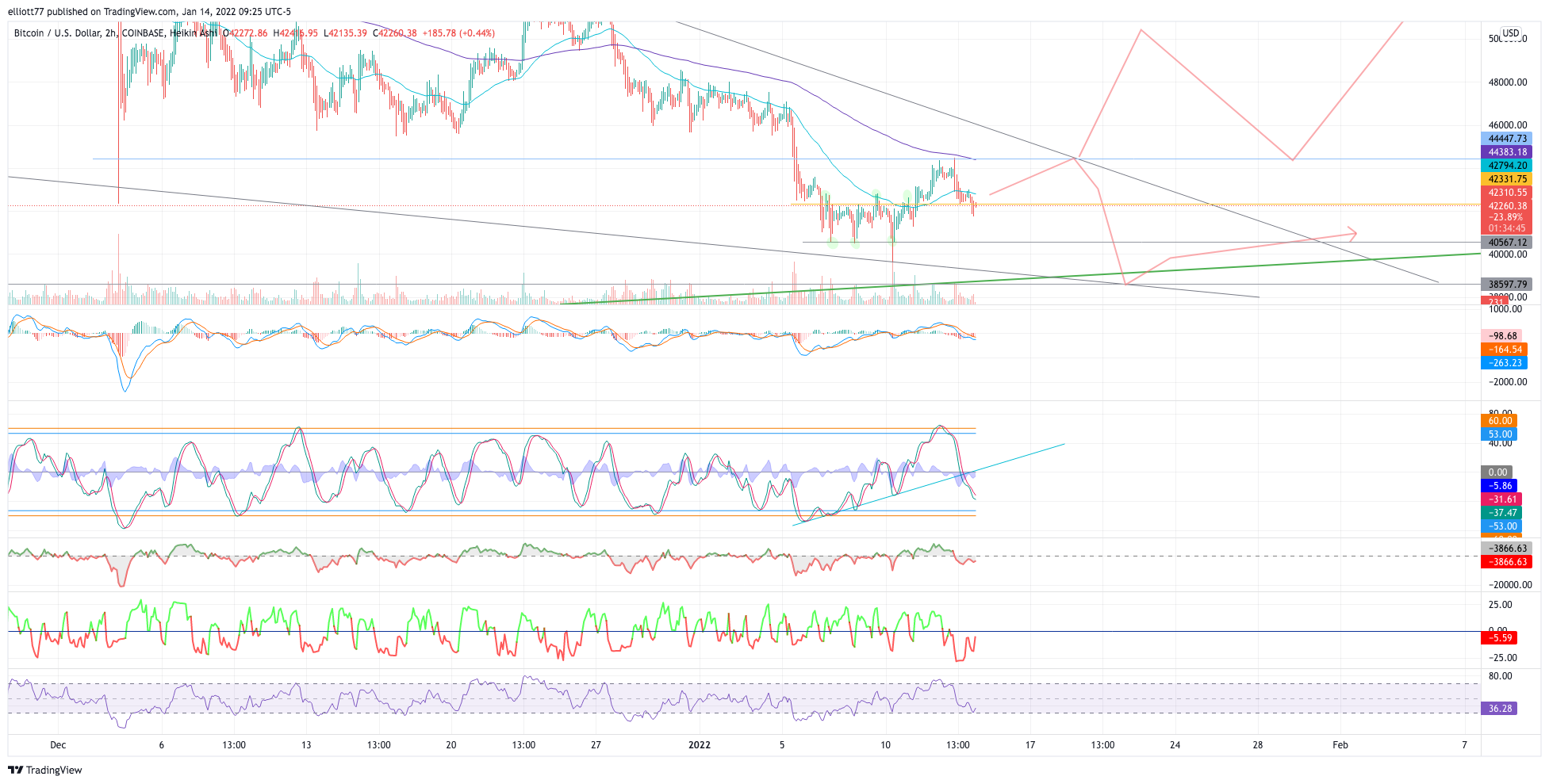Click the 27 date label on time axis
This screenshot has height=784, width=1549.
(x=596, y=745)
